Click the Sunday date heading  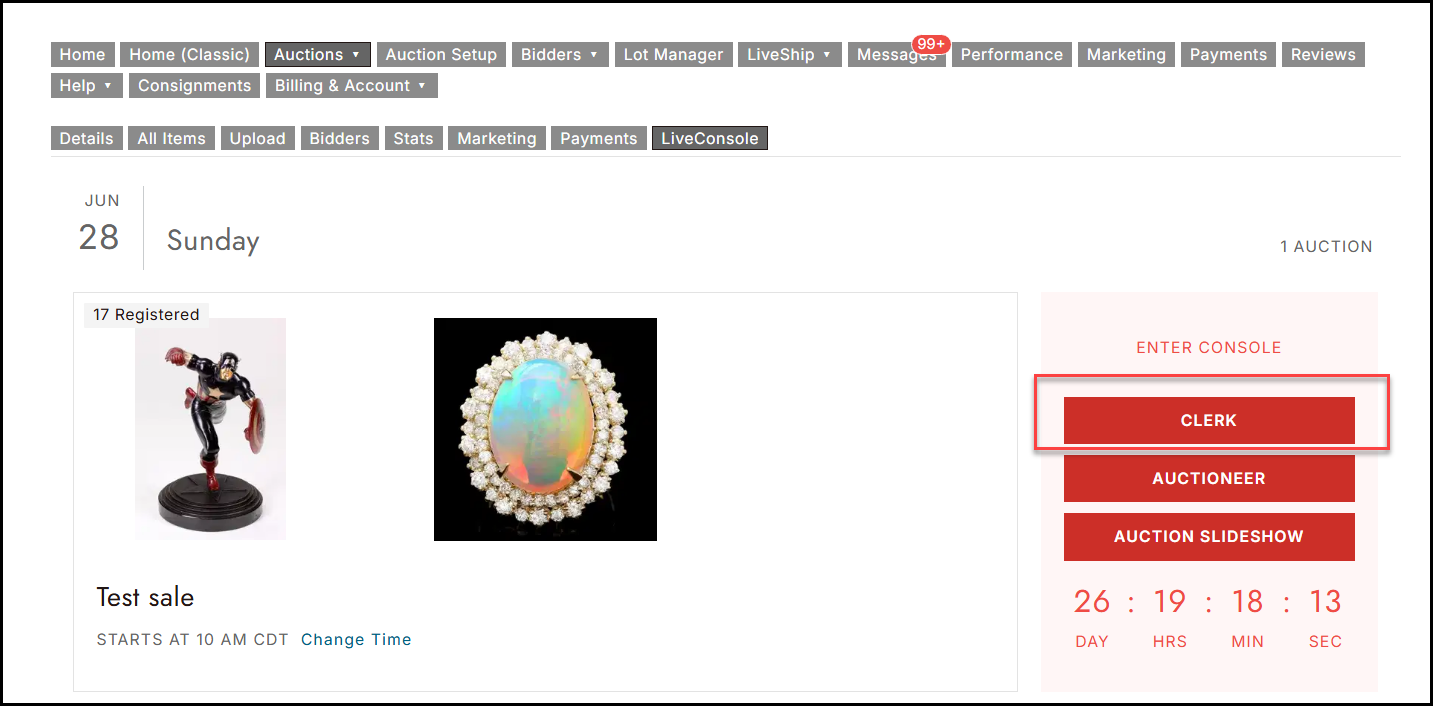click(213, 240)
